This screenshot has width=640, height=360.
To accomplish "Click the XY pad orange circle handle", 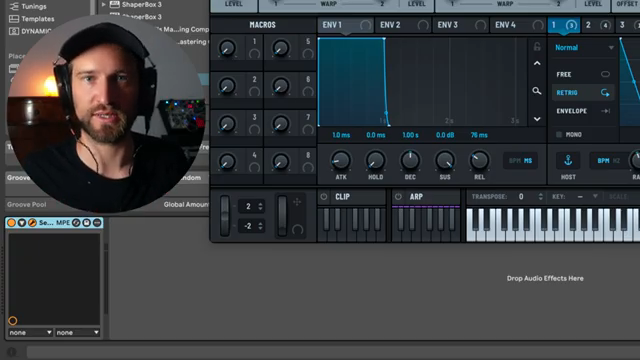I will 13,321.
